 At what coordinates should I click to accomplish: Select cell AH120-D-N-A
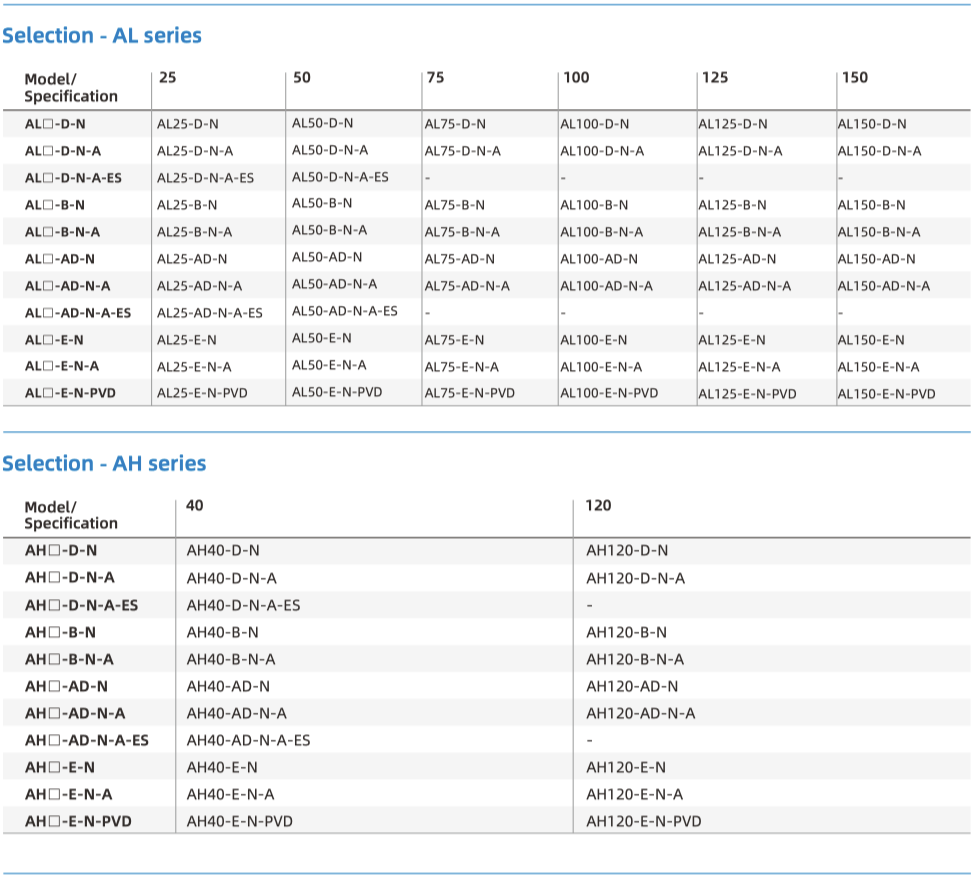pyautogui.click(x=635, y=579)
